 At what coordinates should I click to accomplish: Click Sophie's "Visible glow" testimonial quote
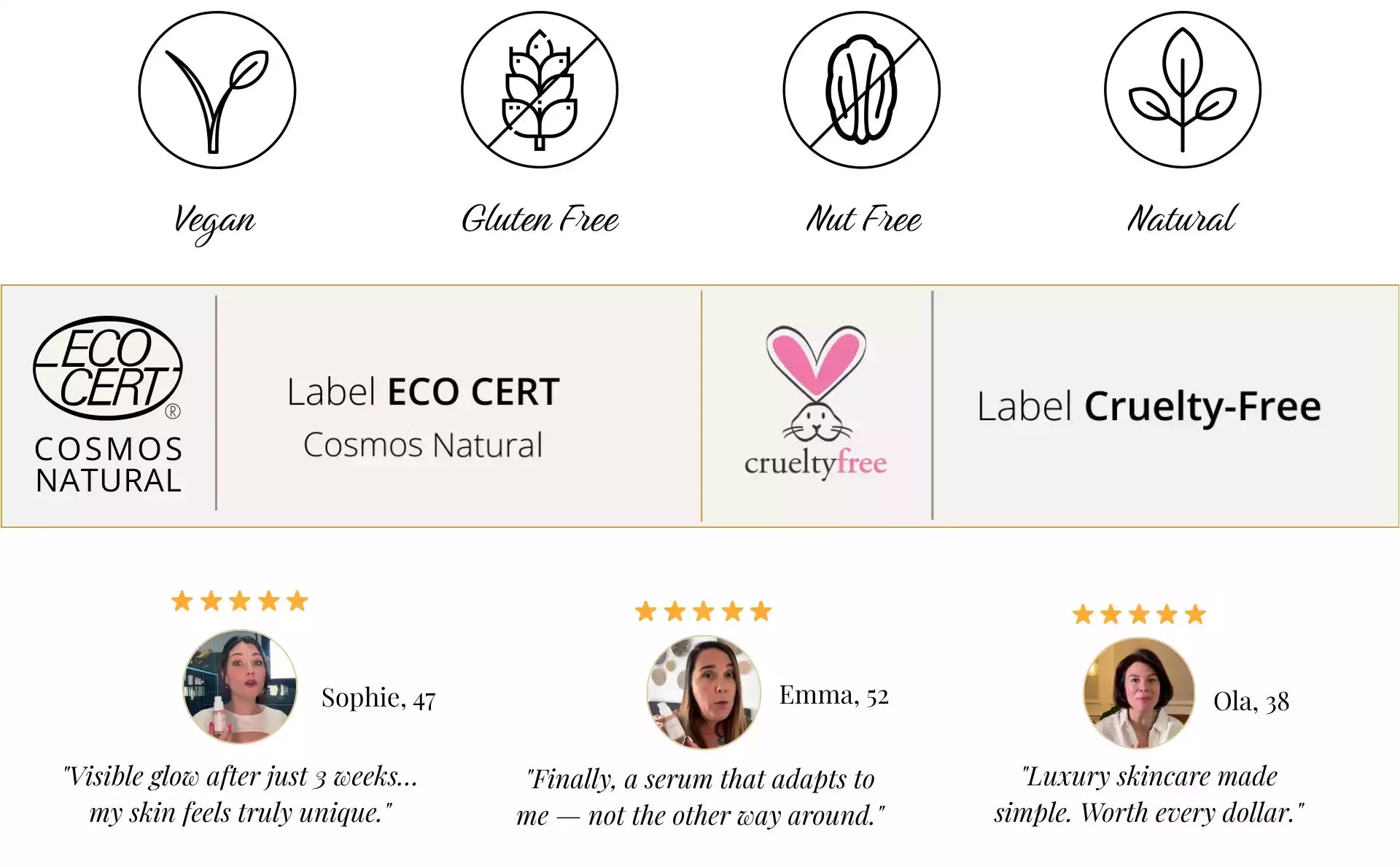tap(241, 794)
